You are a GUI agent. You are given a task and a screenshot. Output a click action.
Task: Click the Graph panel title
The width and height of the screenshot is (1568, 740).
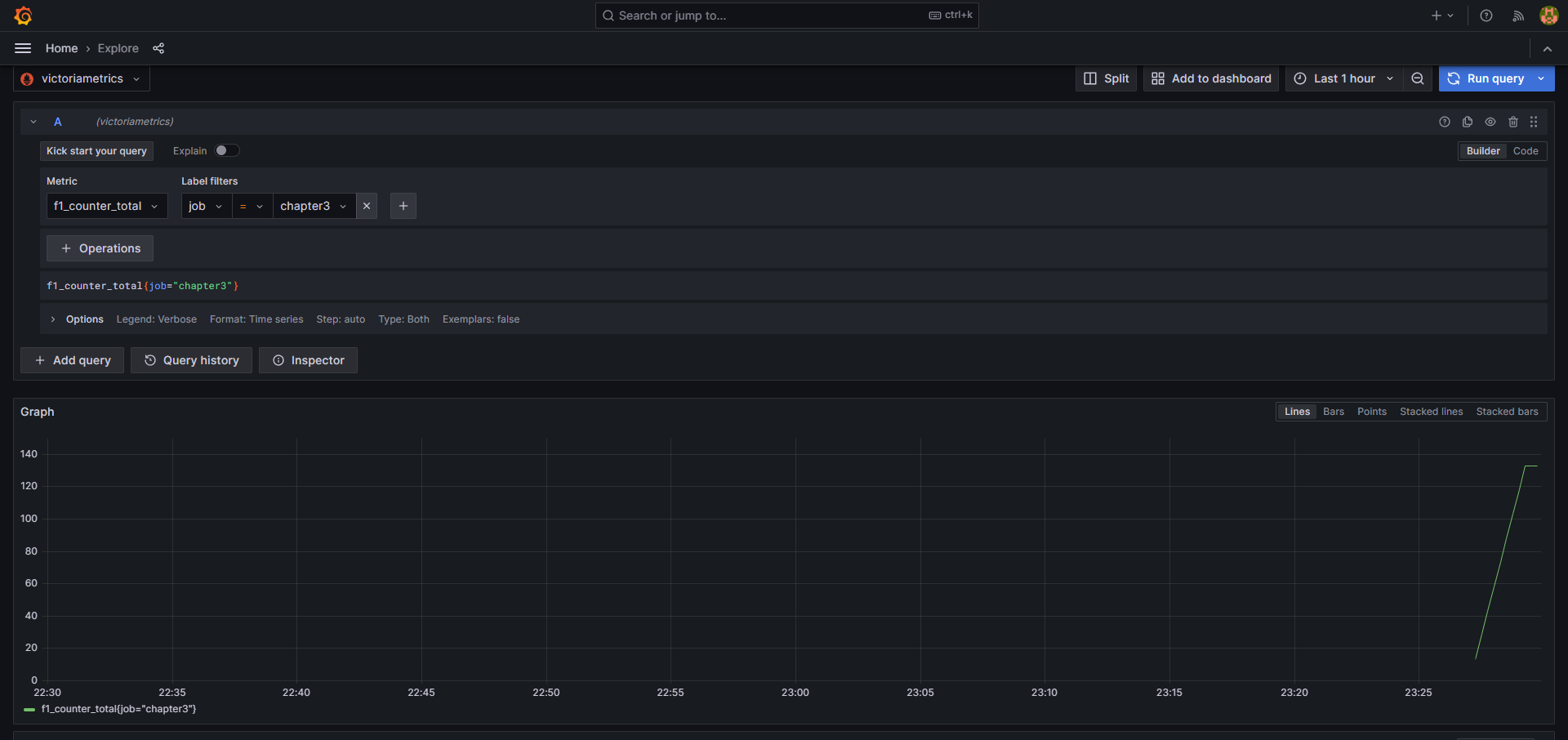pyautogui.click(x=38, y=412)
